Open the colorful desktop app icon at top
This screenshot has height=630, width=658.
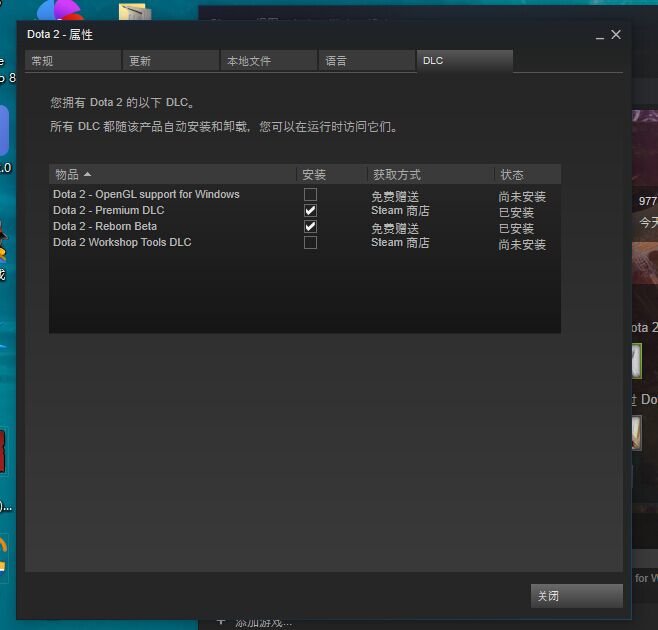tap(60, 10)
